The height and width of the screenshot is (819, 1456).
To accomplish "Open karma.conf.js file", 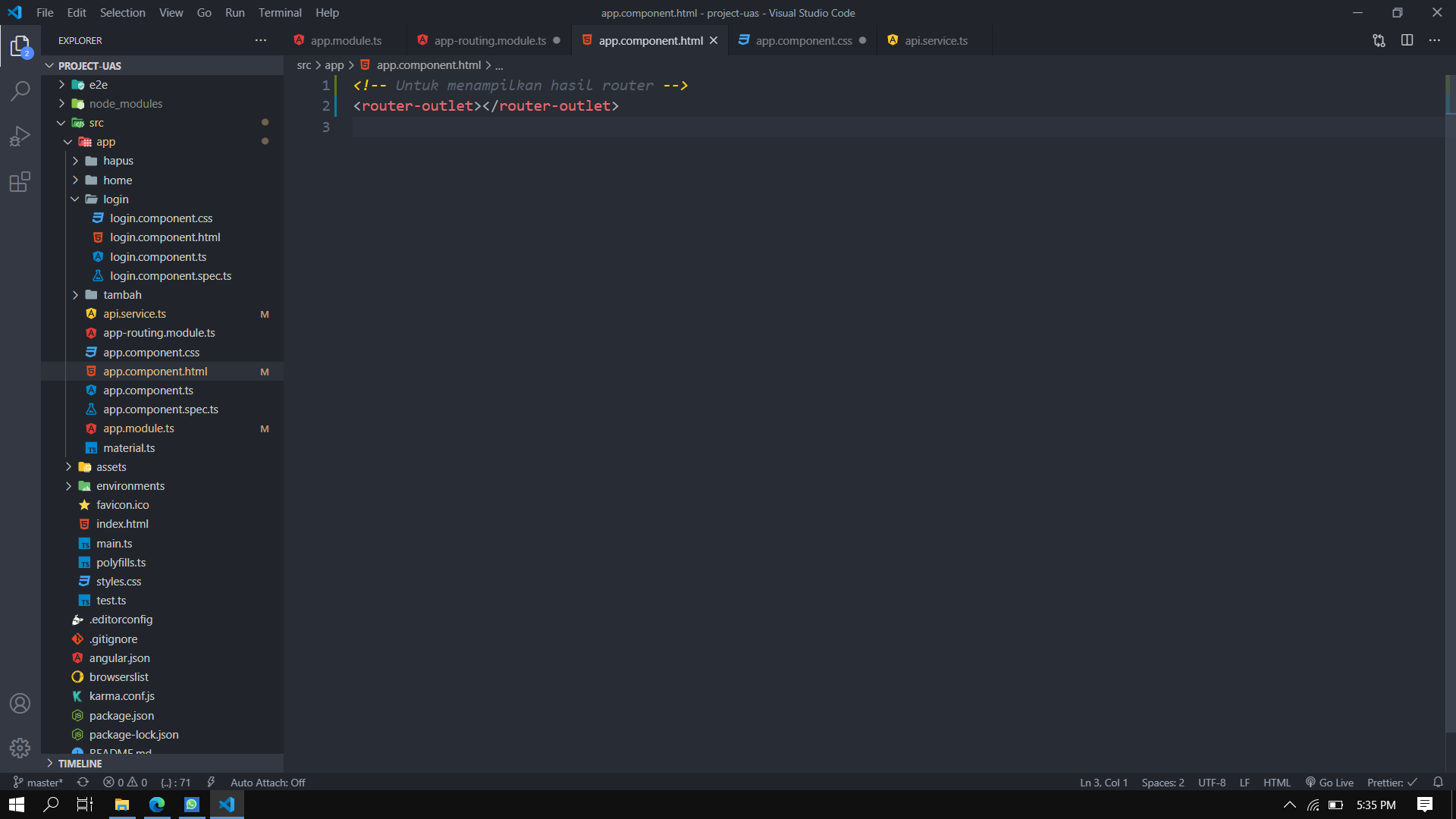I will coord(162,696).
